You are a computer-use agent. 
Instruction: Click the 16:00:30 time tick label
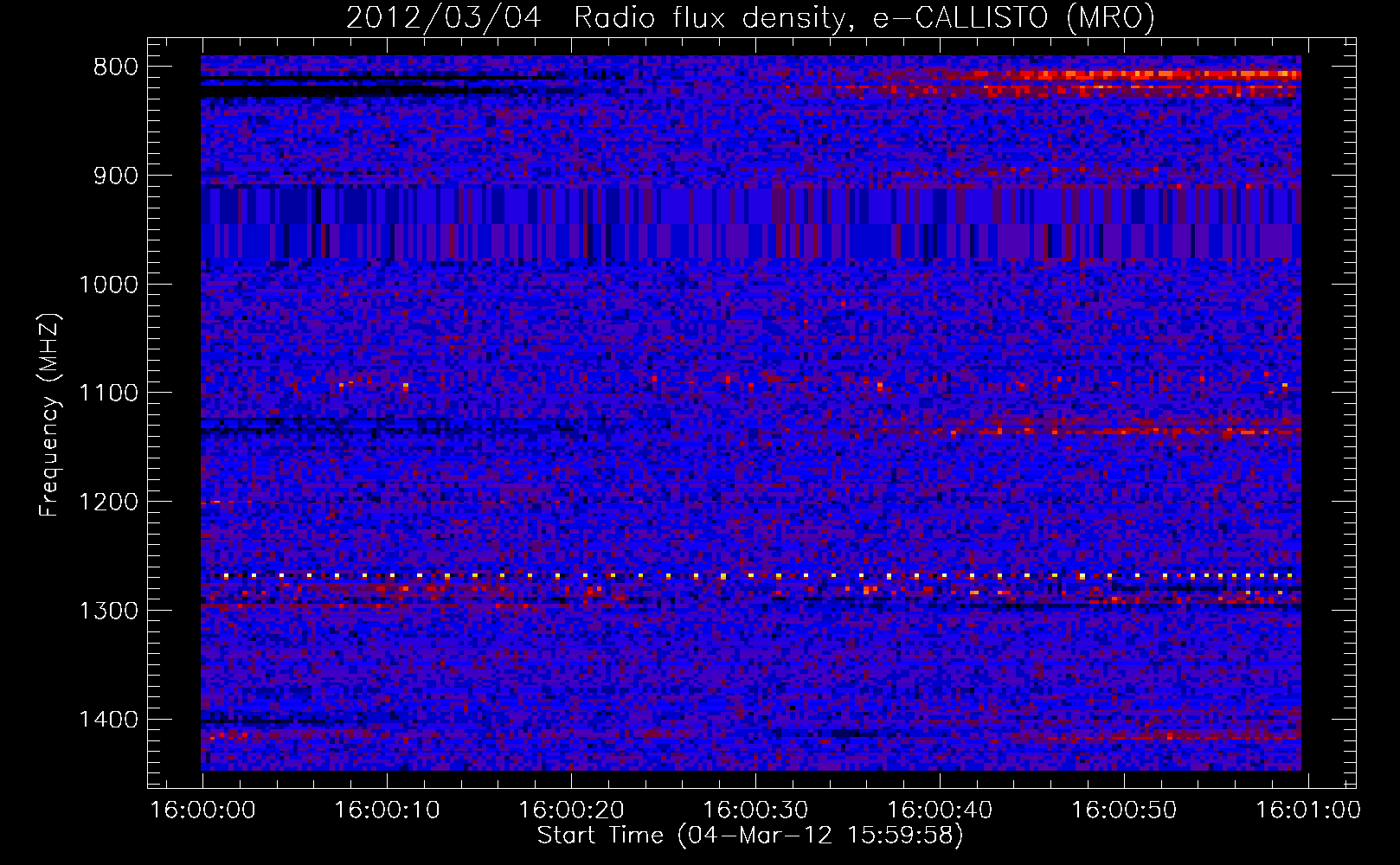(x=755, y=811)
